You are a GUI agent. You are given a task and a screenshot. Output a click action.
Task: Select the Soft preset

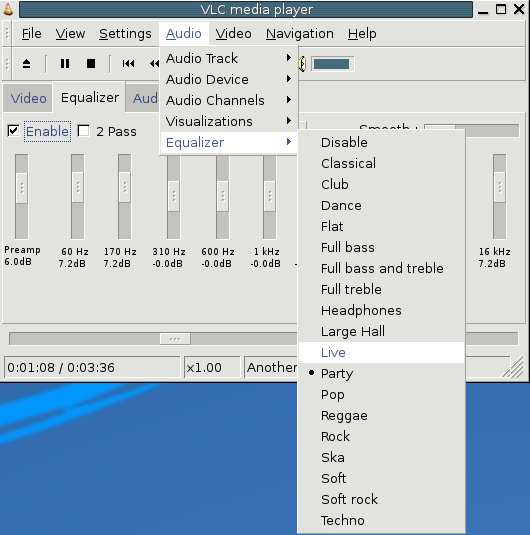tap(381, 479)
